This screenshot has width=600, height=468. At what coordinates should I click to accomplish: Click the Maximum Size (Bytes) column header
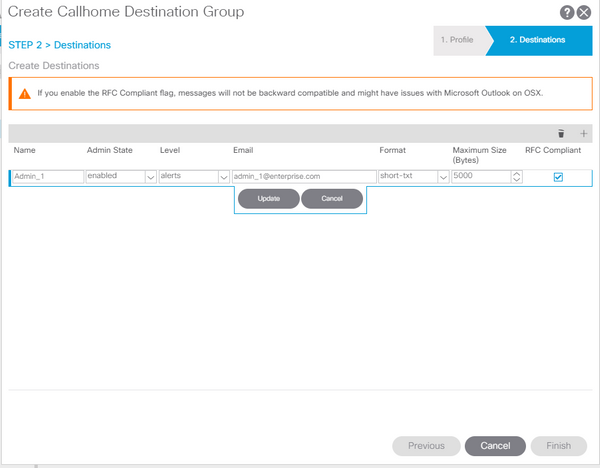point(479,155)
